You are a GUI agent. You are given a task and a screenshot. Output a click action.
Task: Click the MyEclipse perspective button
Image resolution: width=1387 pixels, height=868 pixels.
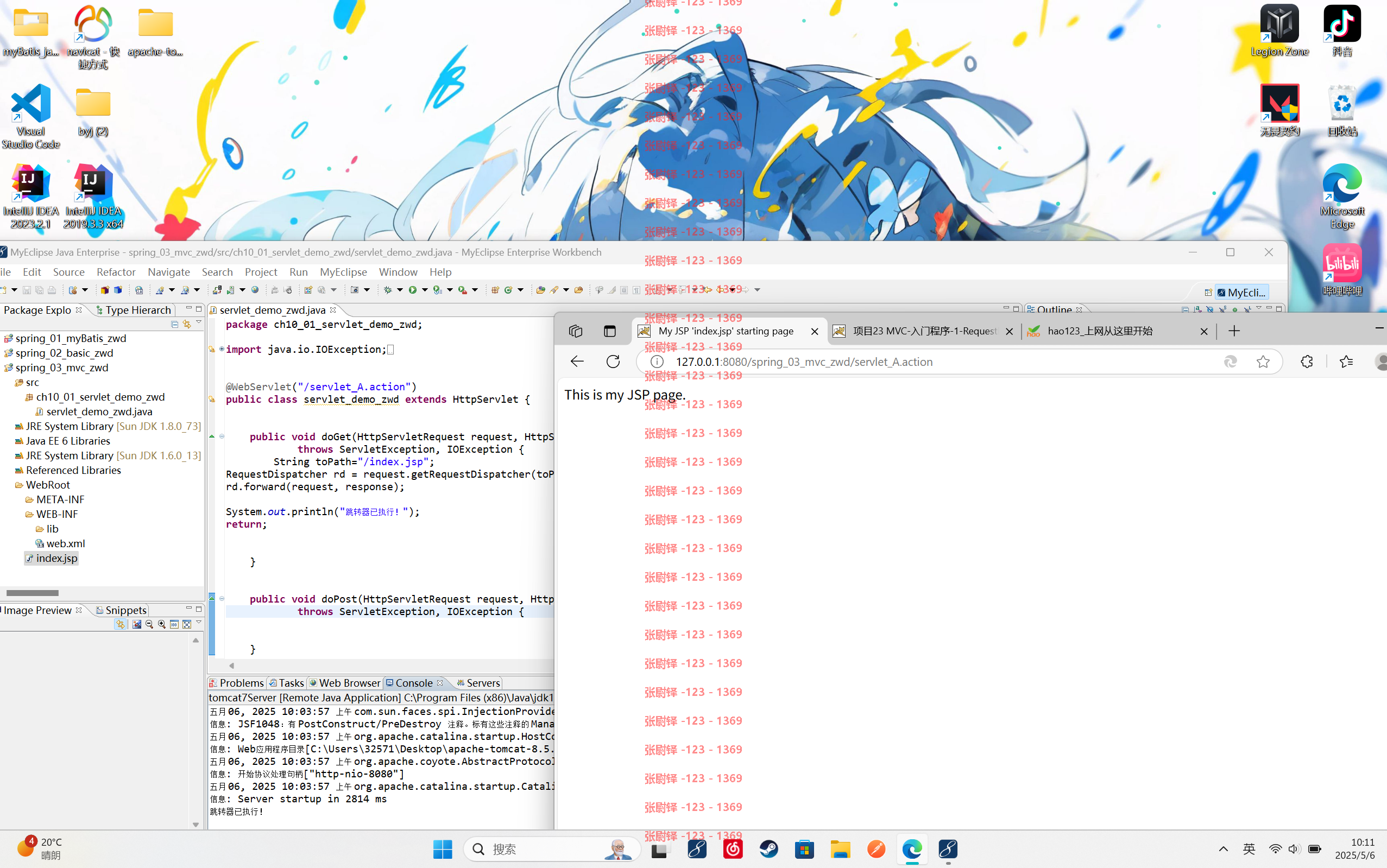tap(1241, 292)
